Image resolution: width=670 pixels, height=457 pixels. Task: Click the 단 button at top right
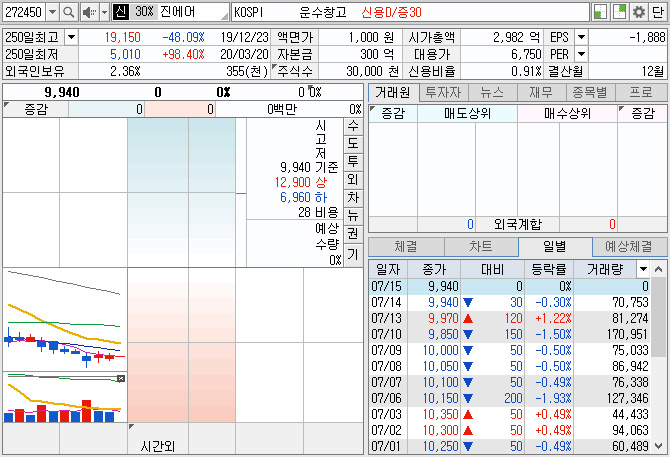click(658, 12)
